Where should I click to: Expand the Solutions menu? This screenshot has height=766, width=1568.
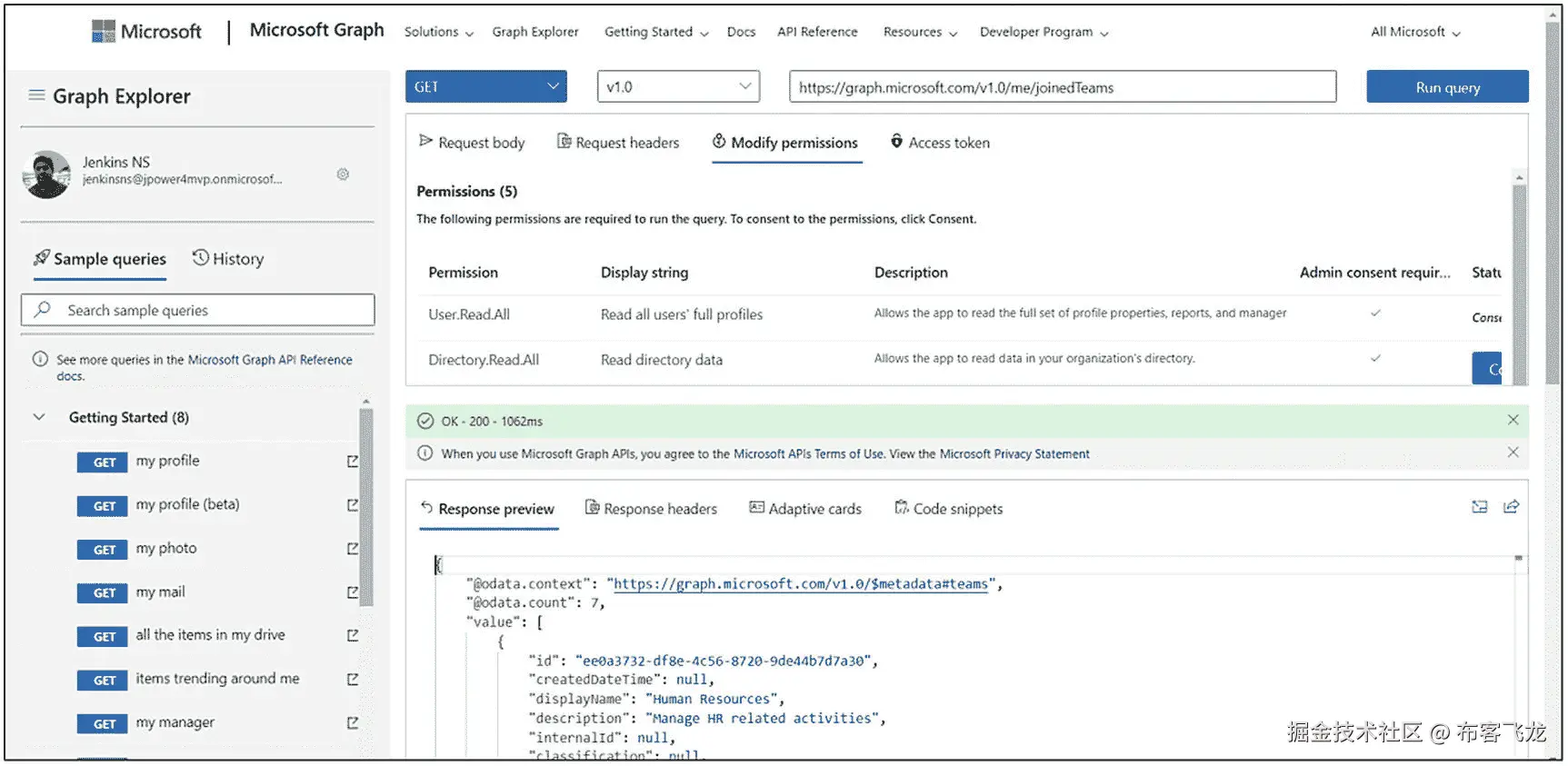(438, 32)
